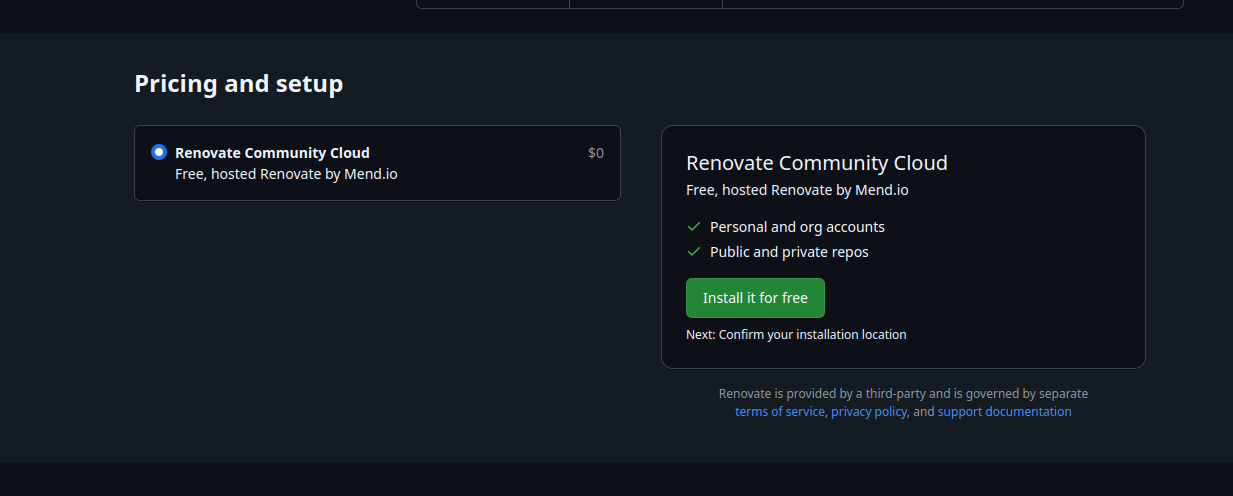The width and height of the screenshot is (1233, 496).
Task: Click the Personal and org accounts text
Action: (x=797, y=227)
